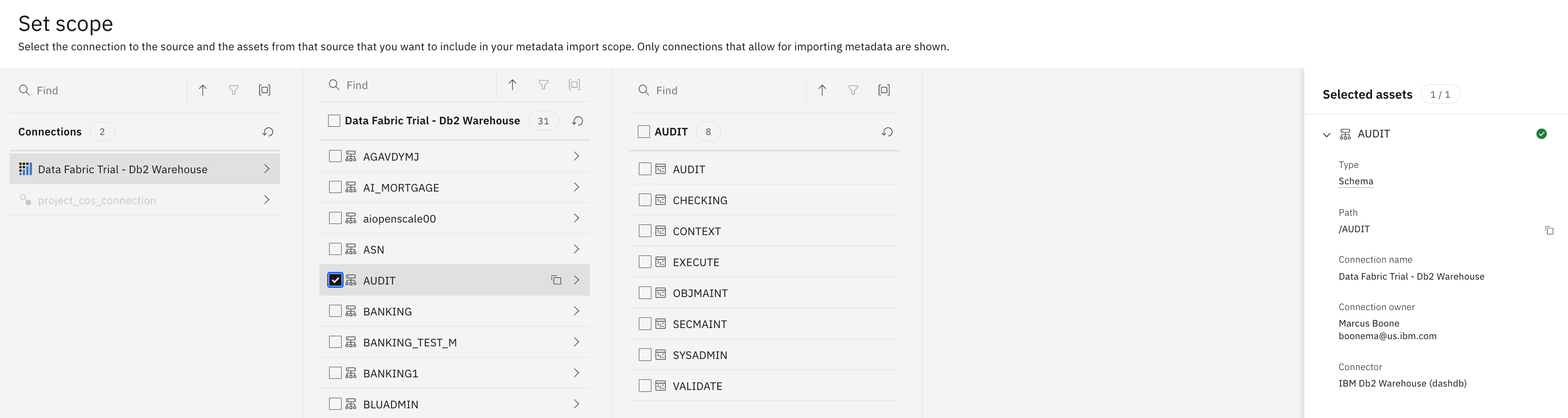Refresh the AUDIT tables list
Screen dimensions: 1568x418
887,132
